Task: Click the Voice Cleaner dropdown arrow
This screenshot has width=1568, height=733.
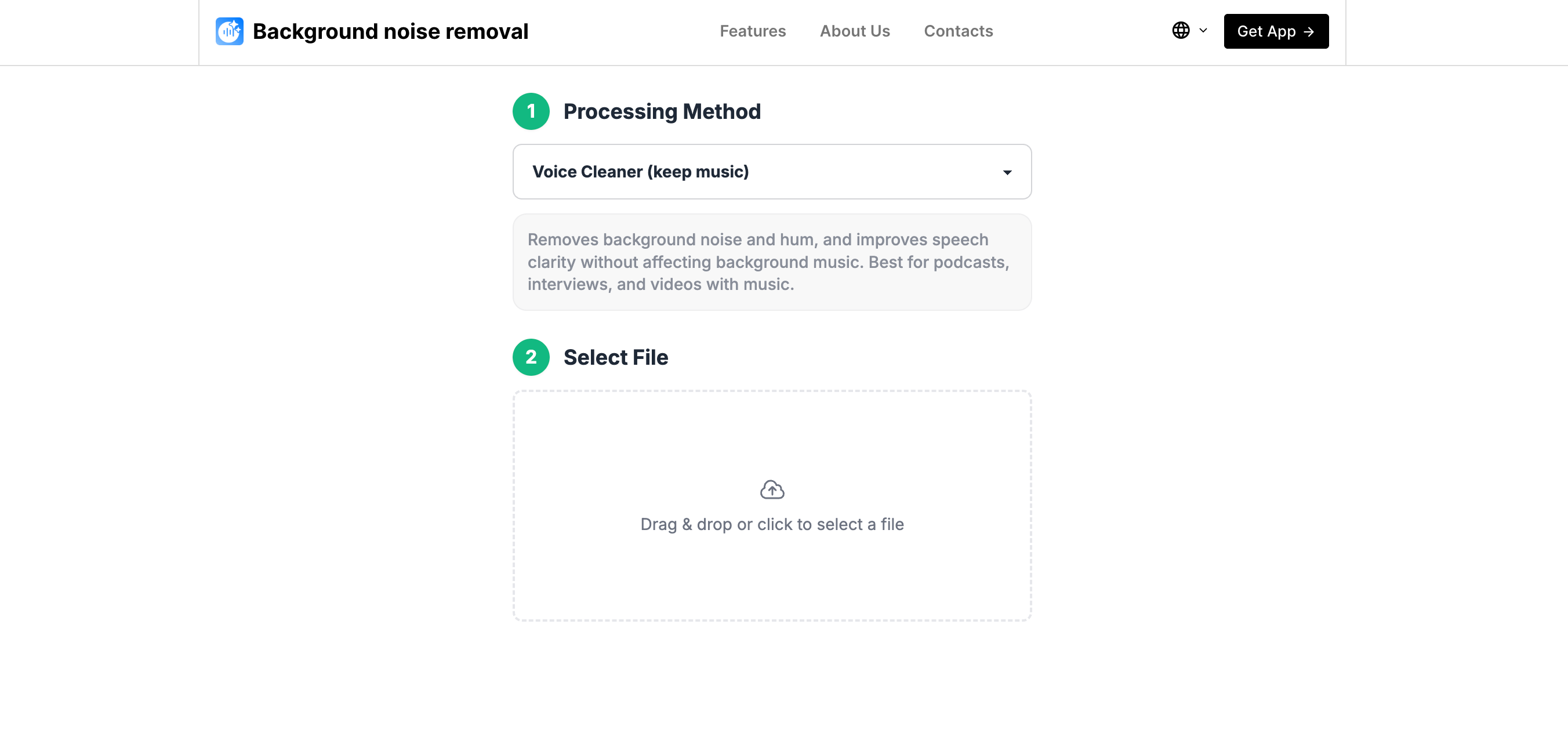Action: [x=1007, y=172]
